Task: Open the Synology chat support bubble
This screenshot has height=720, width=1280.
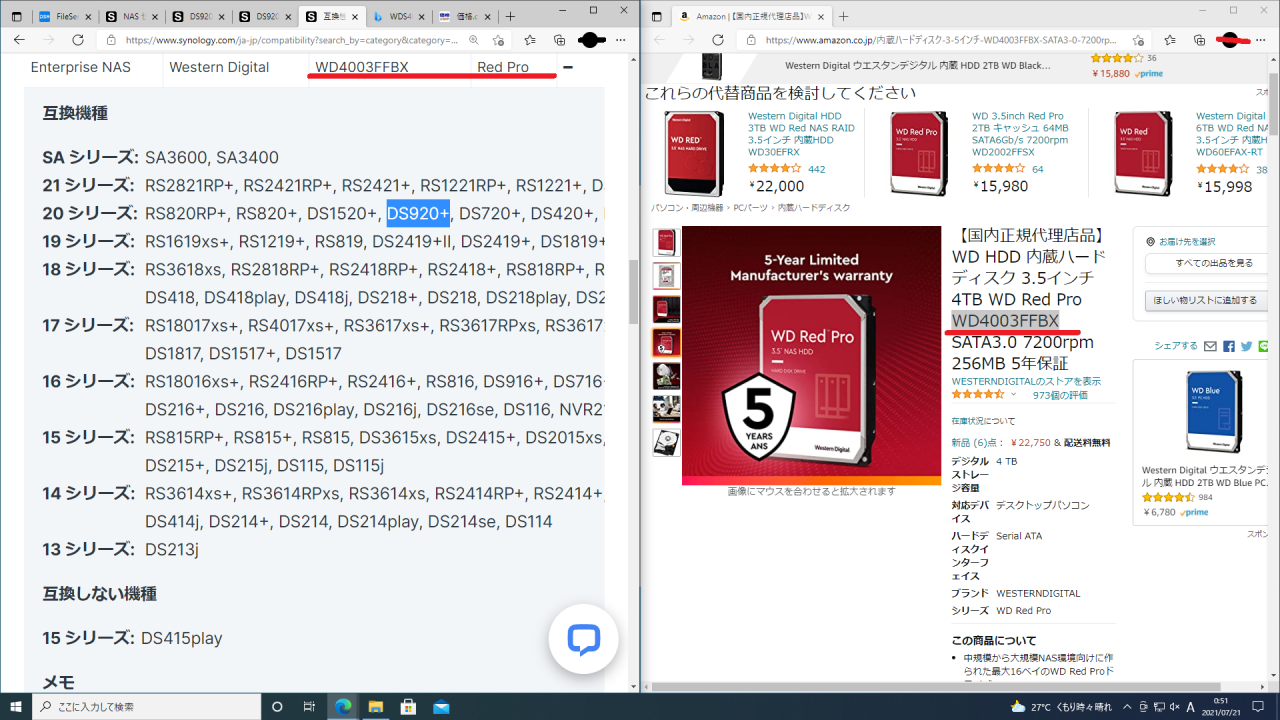Action: (583, 639)
